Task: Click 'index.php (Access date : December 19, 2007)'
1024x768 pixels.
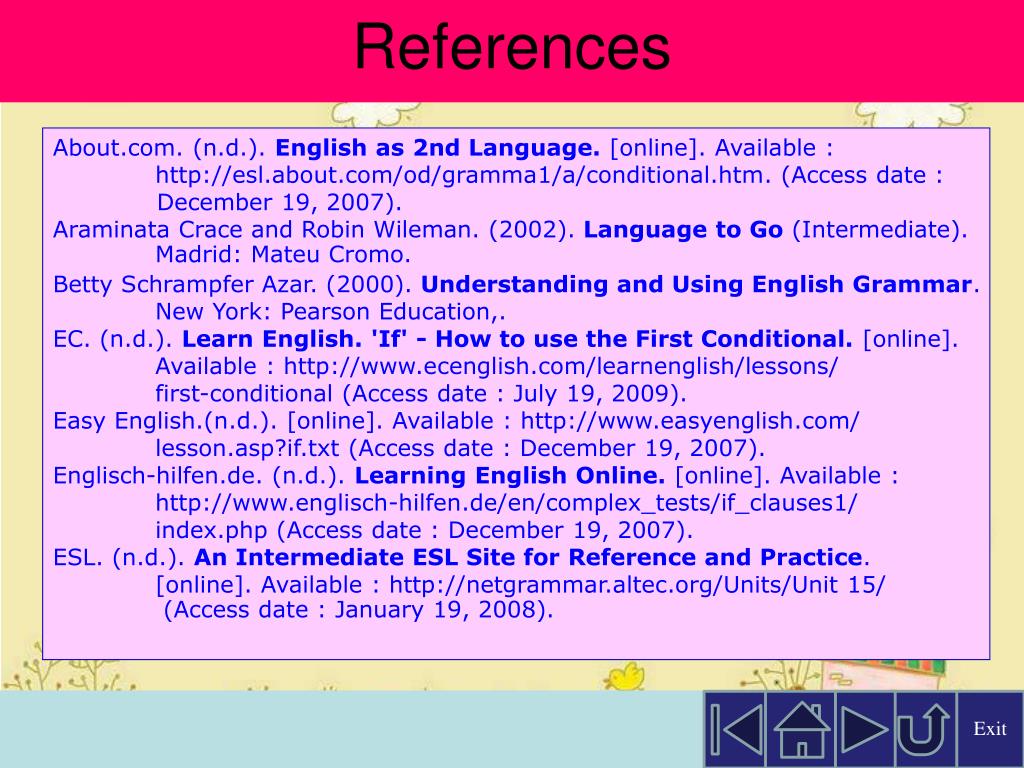Action: click(424, 530)
